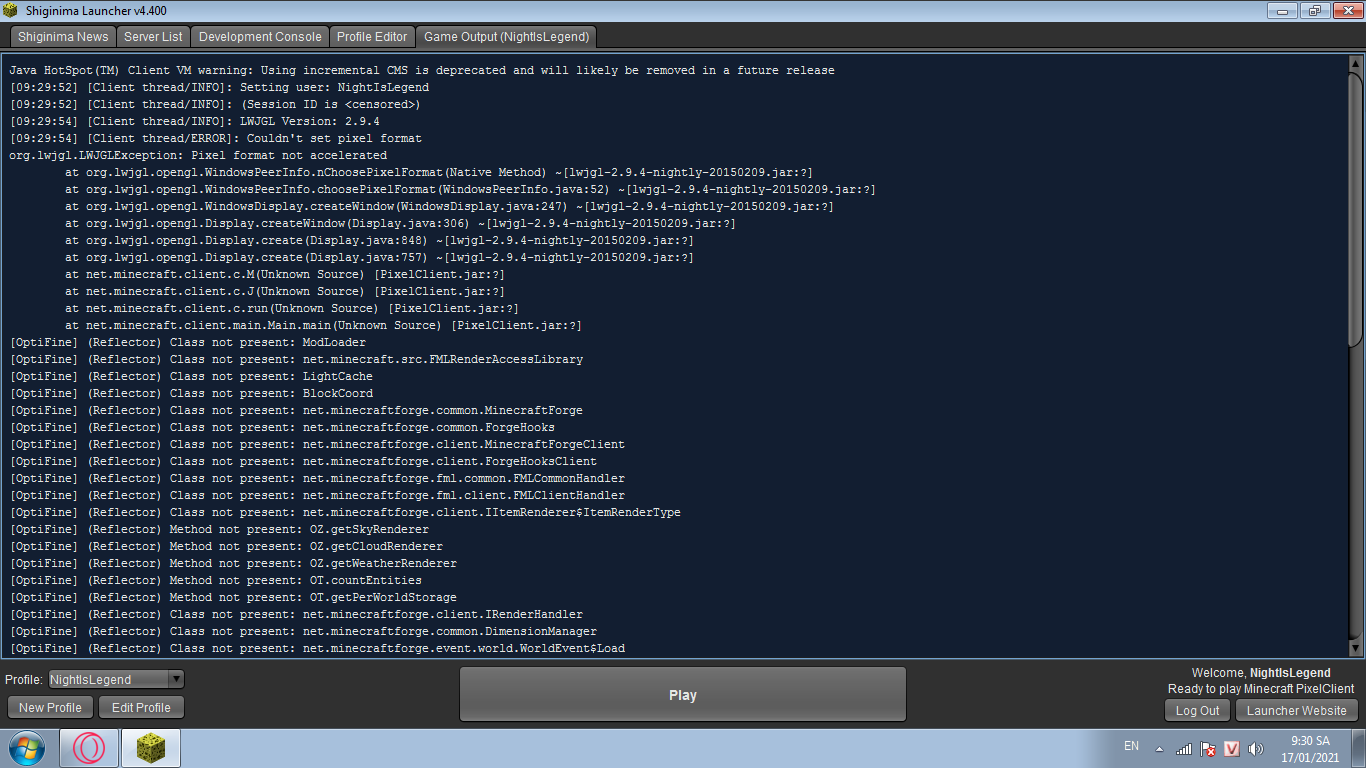Show hidden system tray icons

(1159, 748)
